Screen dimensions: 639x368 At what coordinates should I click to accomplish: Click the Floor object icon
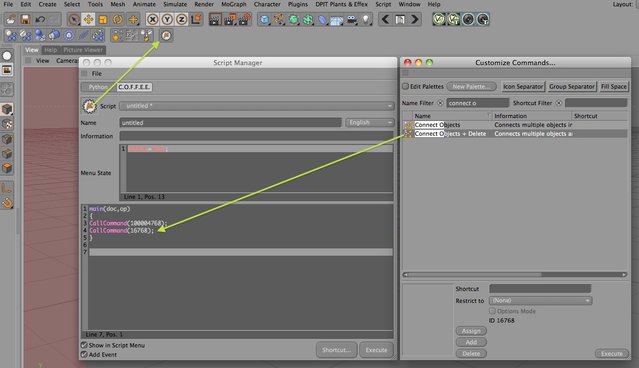click(337, 19)
